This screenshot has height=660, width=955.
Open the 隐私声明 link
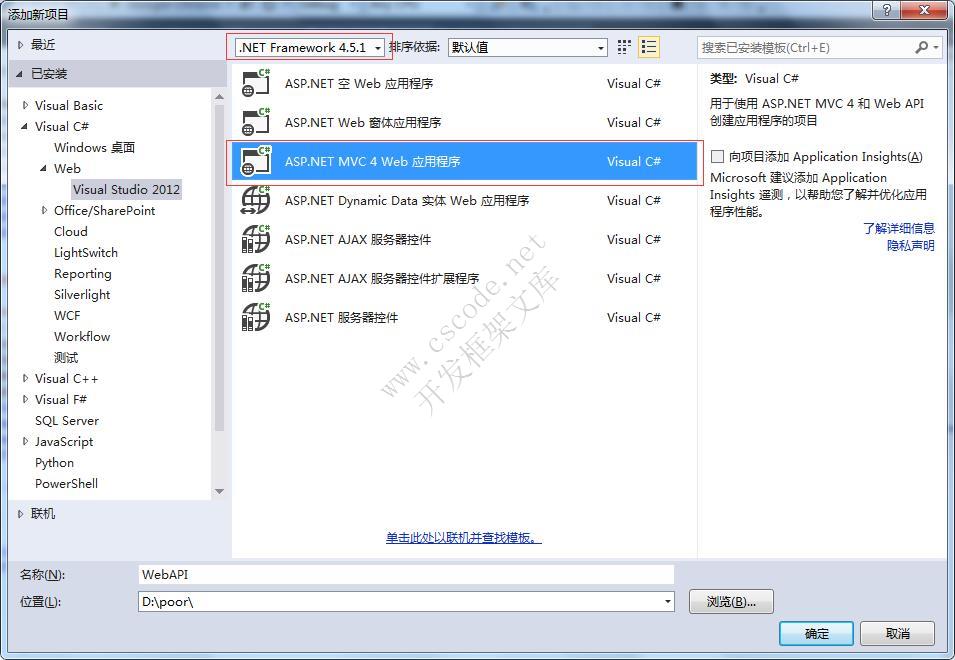coord(911,245)
